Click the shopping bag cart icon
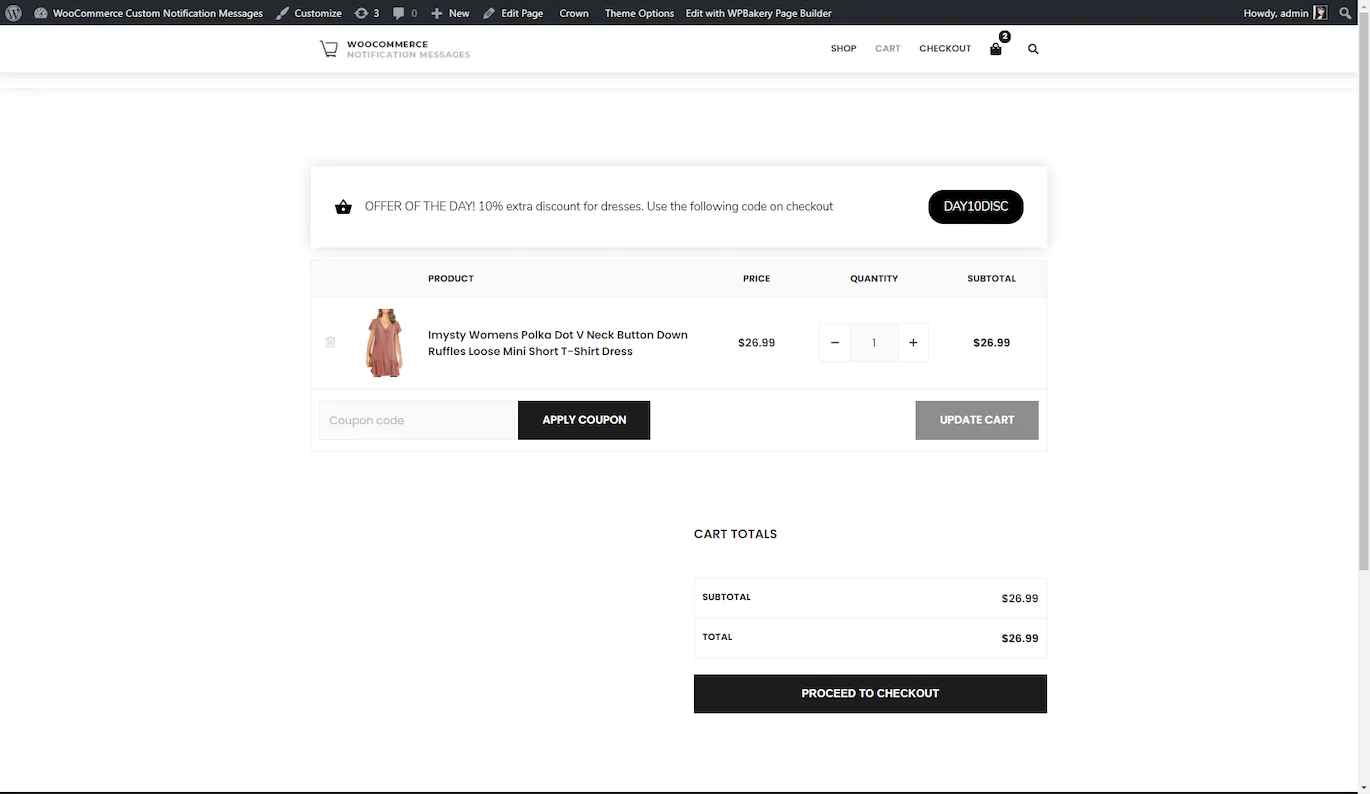The width and height of the screenshot is (1370, 794). click(996, 48)
